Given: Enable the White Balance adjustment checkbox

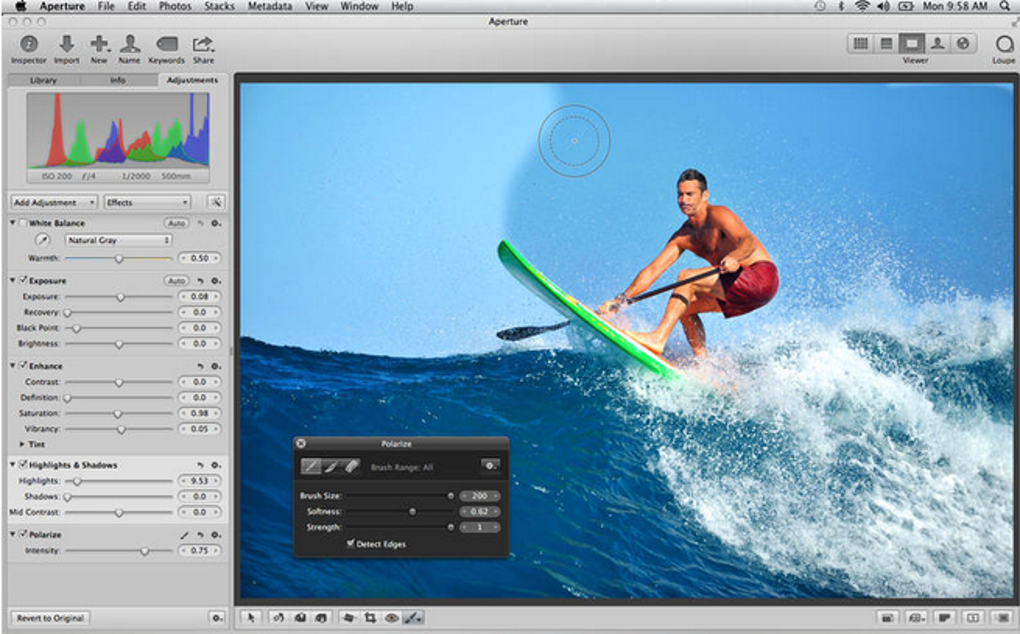Looking at the screenshot, I should pyautogui.click(x=23, y=223).
